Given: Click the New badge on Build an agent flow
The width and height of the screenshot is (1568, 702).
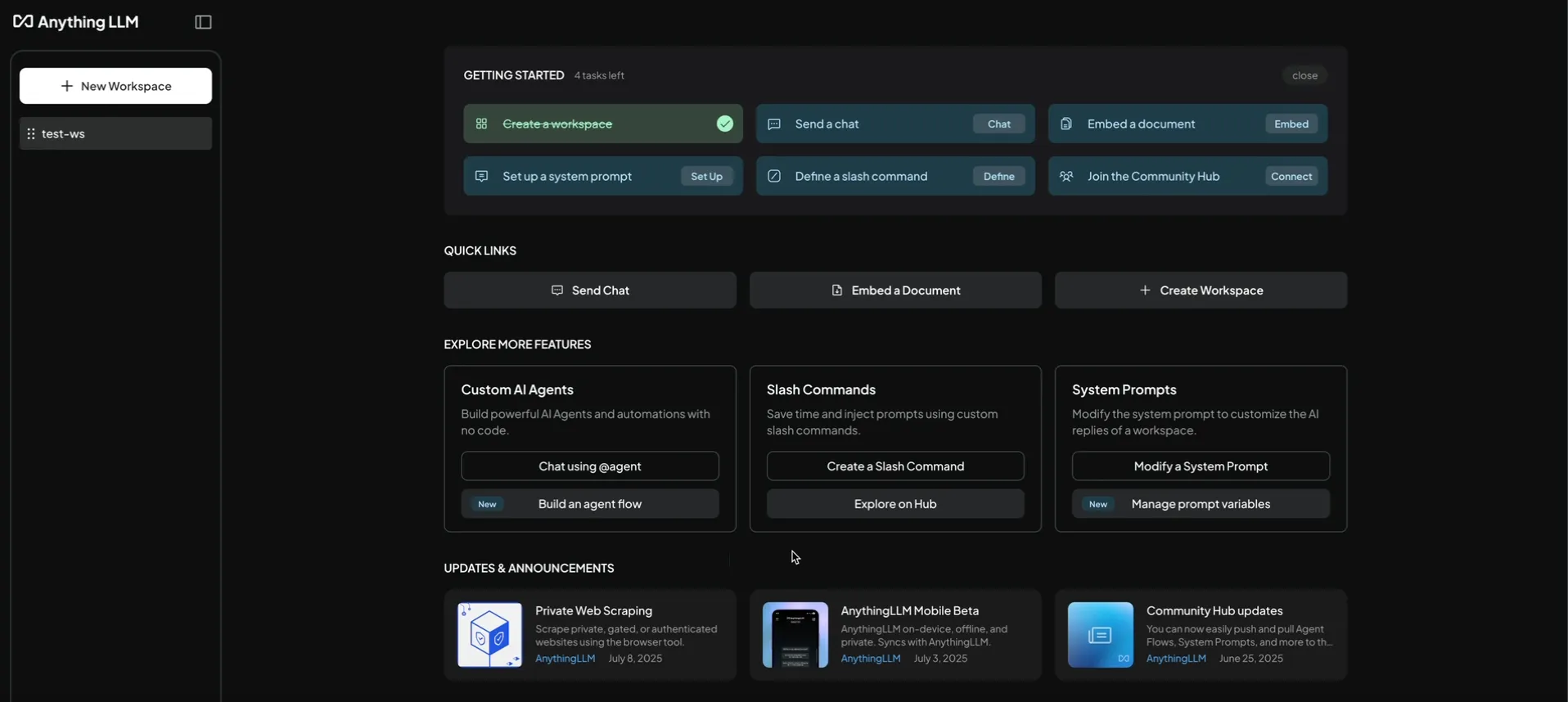Looking at the screenshot, I should (487, 504).
